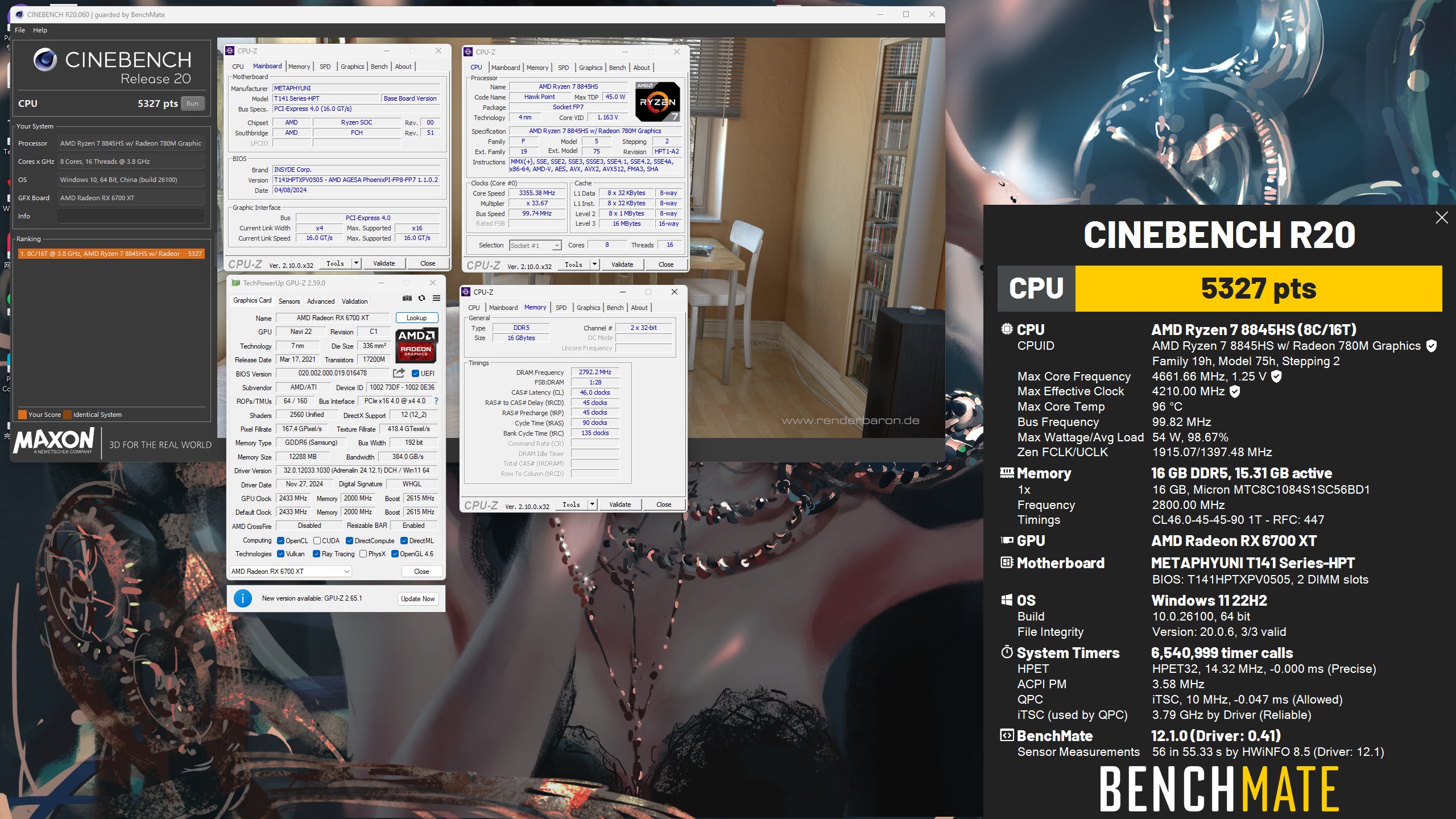Image resolution: width=1456 pixels, height=819 pixels.
Task: Click the Cinebench app icon in title bar
Action: coord(19,14)
